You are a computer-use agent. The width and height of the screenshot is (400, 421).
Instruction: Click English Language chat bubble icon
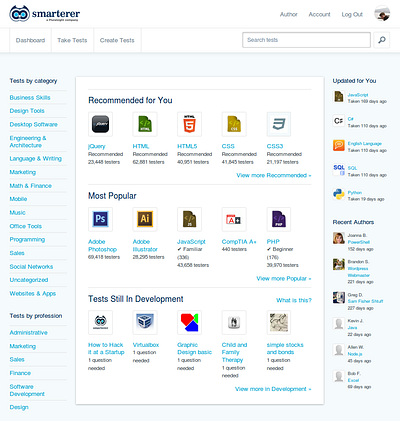339,145
